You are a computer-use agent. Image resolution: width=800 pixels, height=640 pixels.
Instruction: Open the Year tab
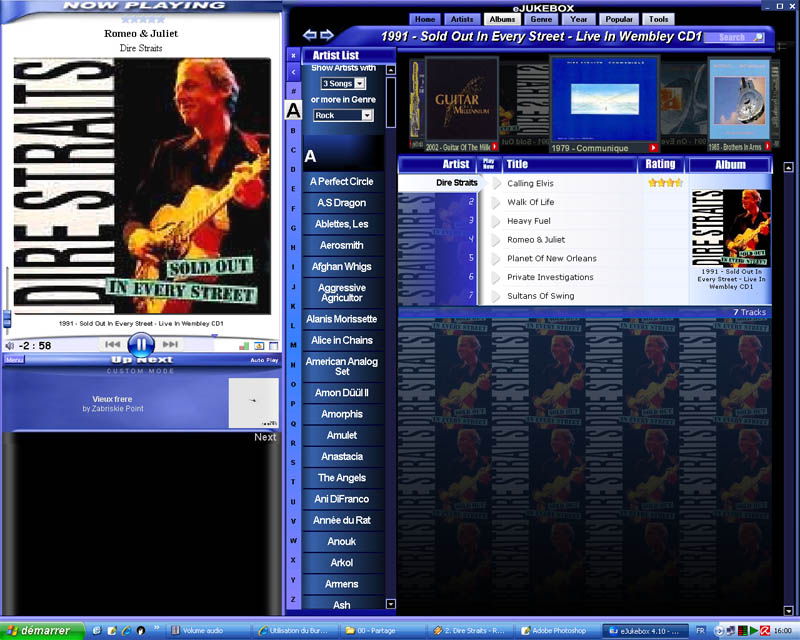tap(579, 19)
